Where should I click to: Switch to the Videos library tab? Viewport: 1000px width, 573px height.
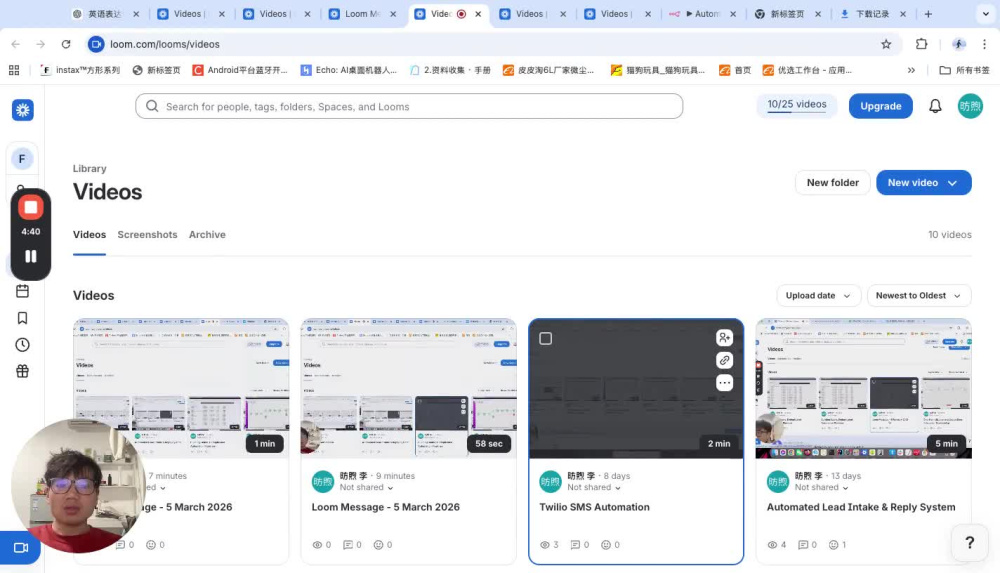pyautogui.click(x=89, y=234)
